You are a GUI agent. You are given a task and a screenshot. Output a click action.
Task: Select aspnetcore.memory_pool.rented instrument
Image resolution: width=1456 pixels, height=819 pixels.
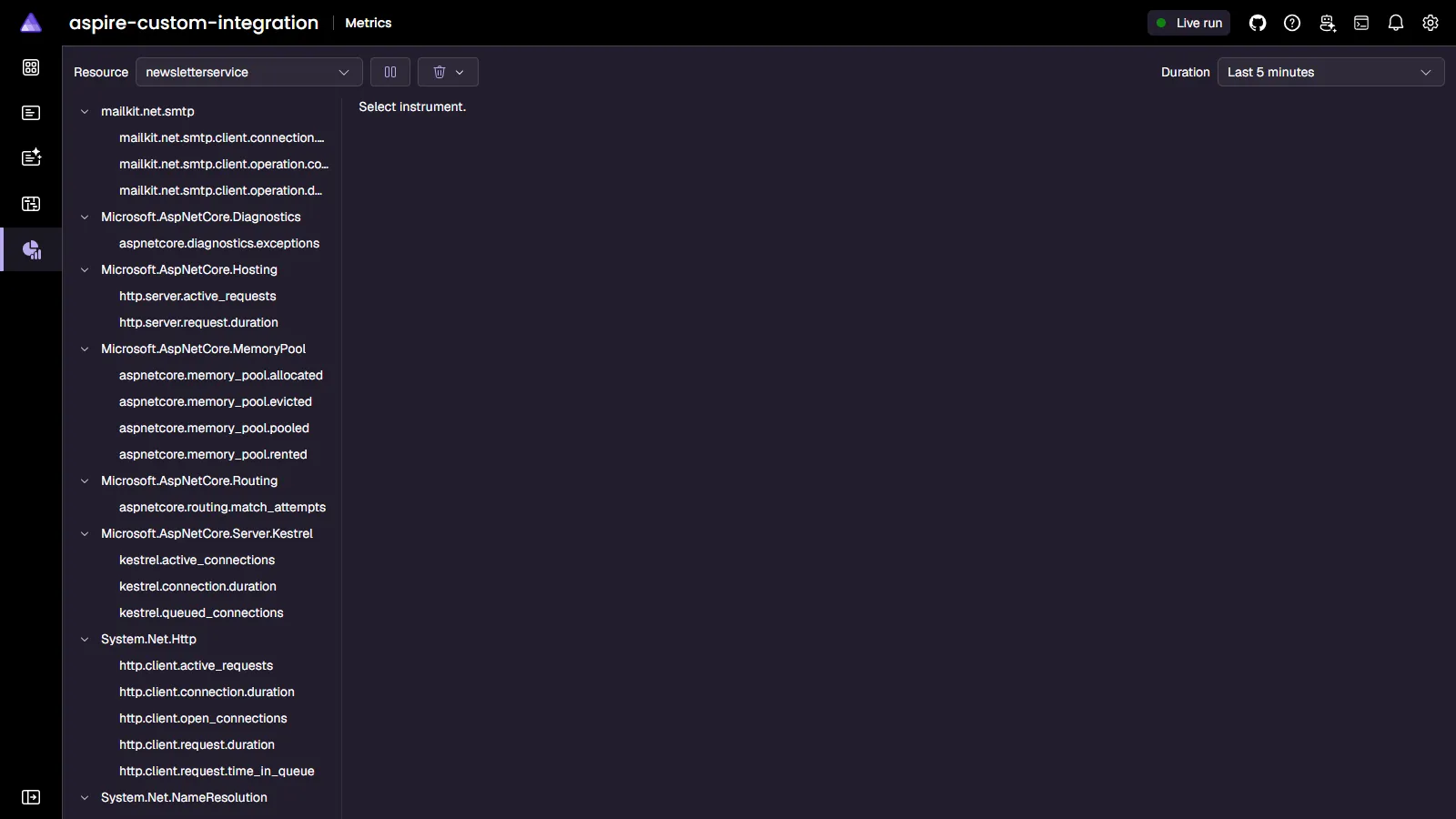(213, 454)
